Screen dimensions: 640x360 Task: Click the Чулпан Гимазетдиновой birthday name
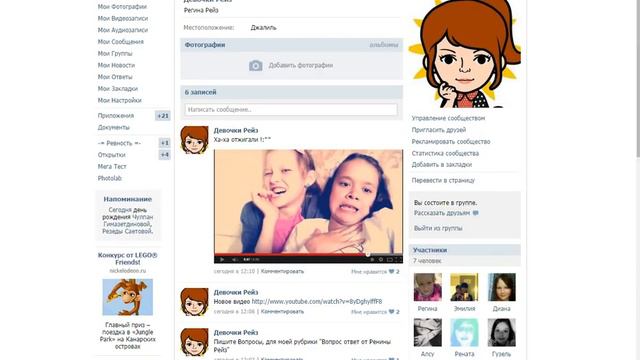129,220
